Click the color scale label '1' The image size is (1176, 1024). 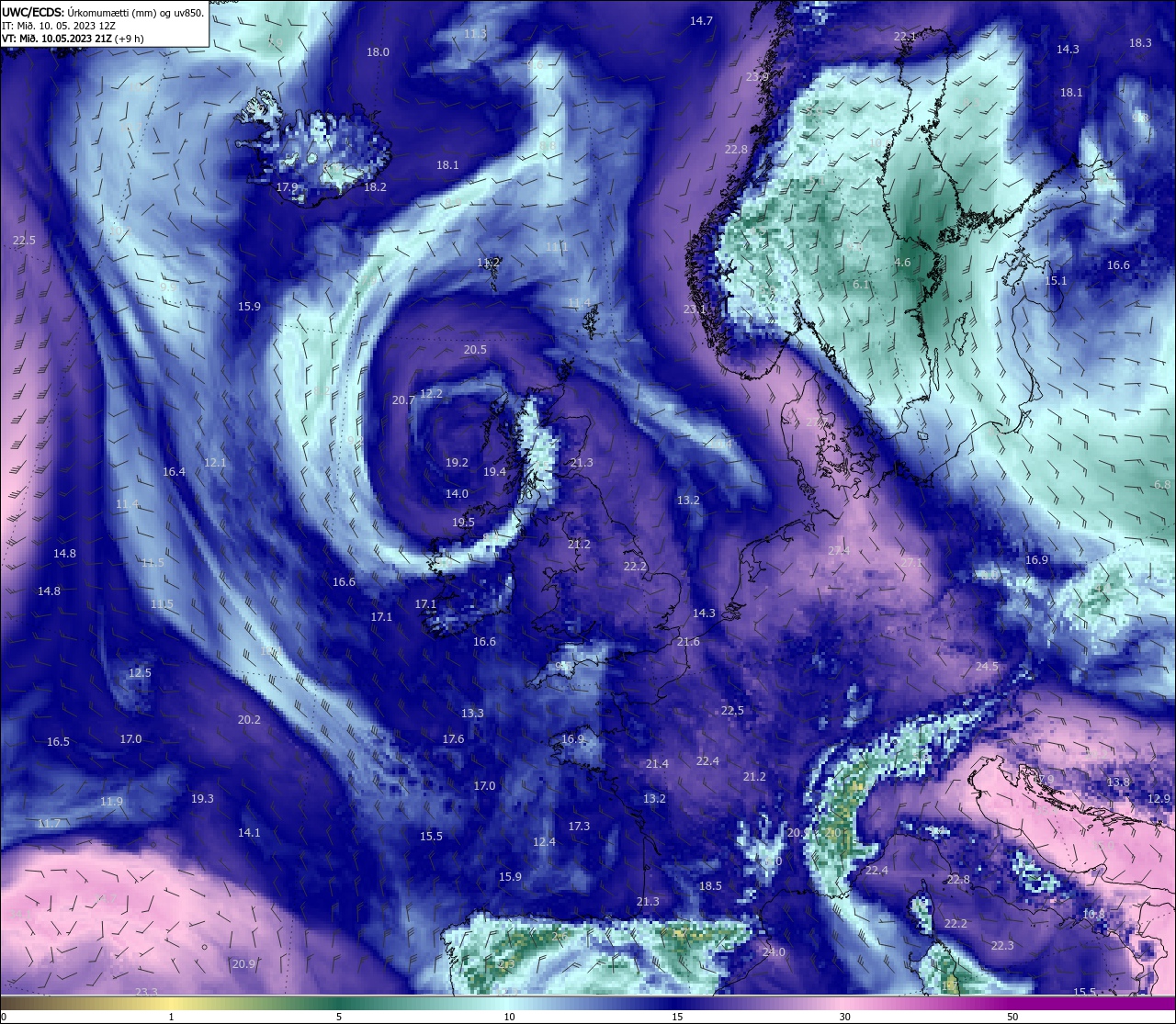point(172,1017)
